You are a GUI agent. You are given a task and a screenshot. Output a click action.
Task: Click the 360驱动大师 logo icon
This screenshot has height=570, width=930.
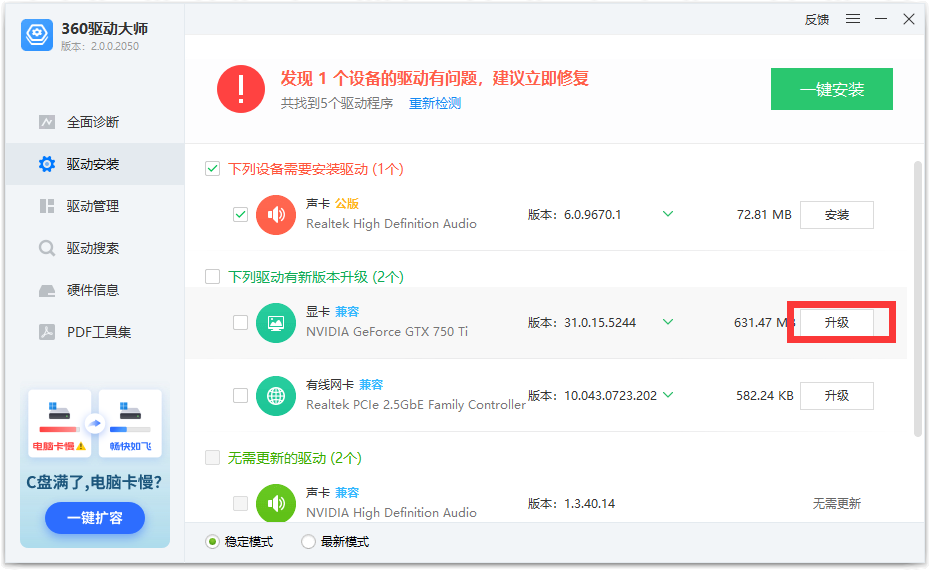(37, 35)
